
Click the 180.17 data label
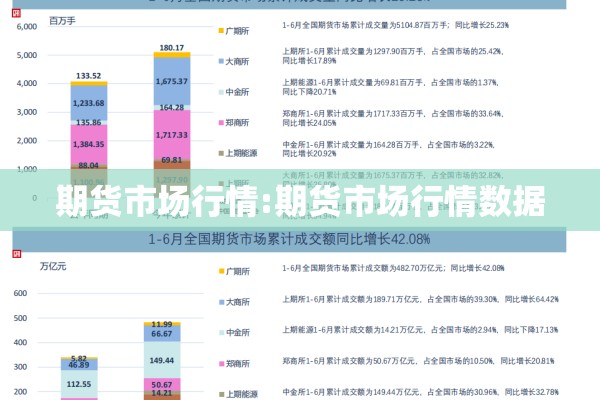pyautogui.click(x=171, y=48)
